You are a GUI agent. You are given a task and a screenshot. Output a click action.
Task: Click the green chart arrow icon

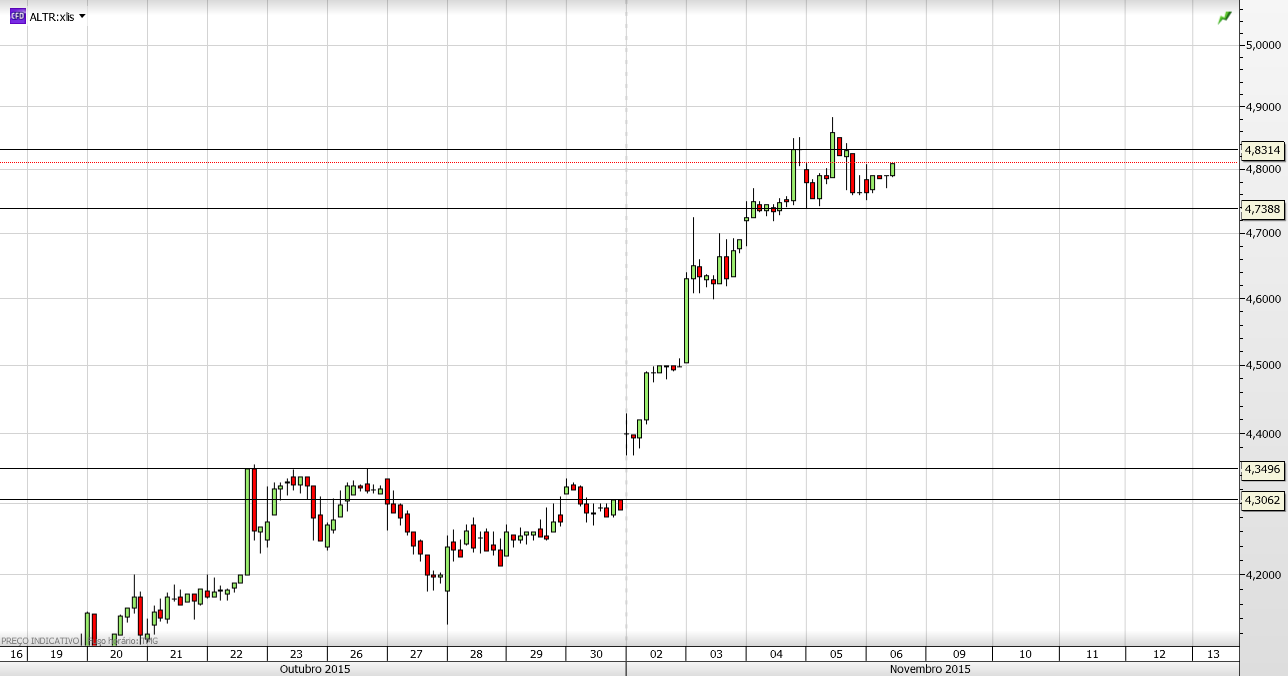1225,17
